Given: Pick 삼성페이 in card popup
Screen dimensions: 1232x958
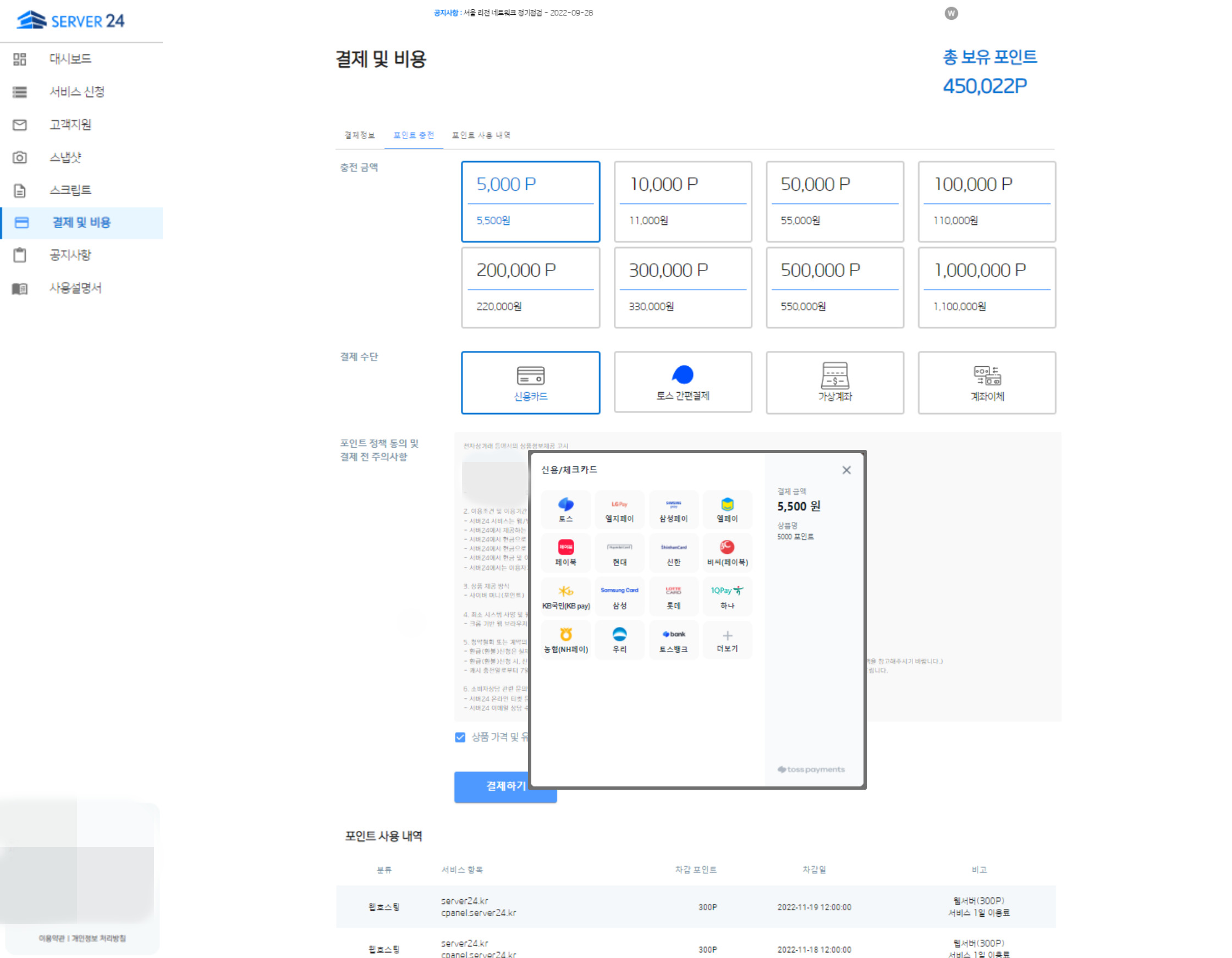Looking at the screenshot, I should (x=674, y=510).
